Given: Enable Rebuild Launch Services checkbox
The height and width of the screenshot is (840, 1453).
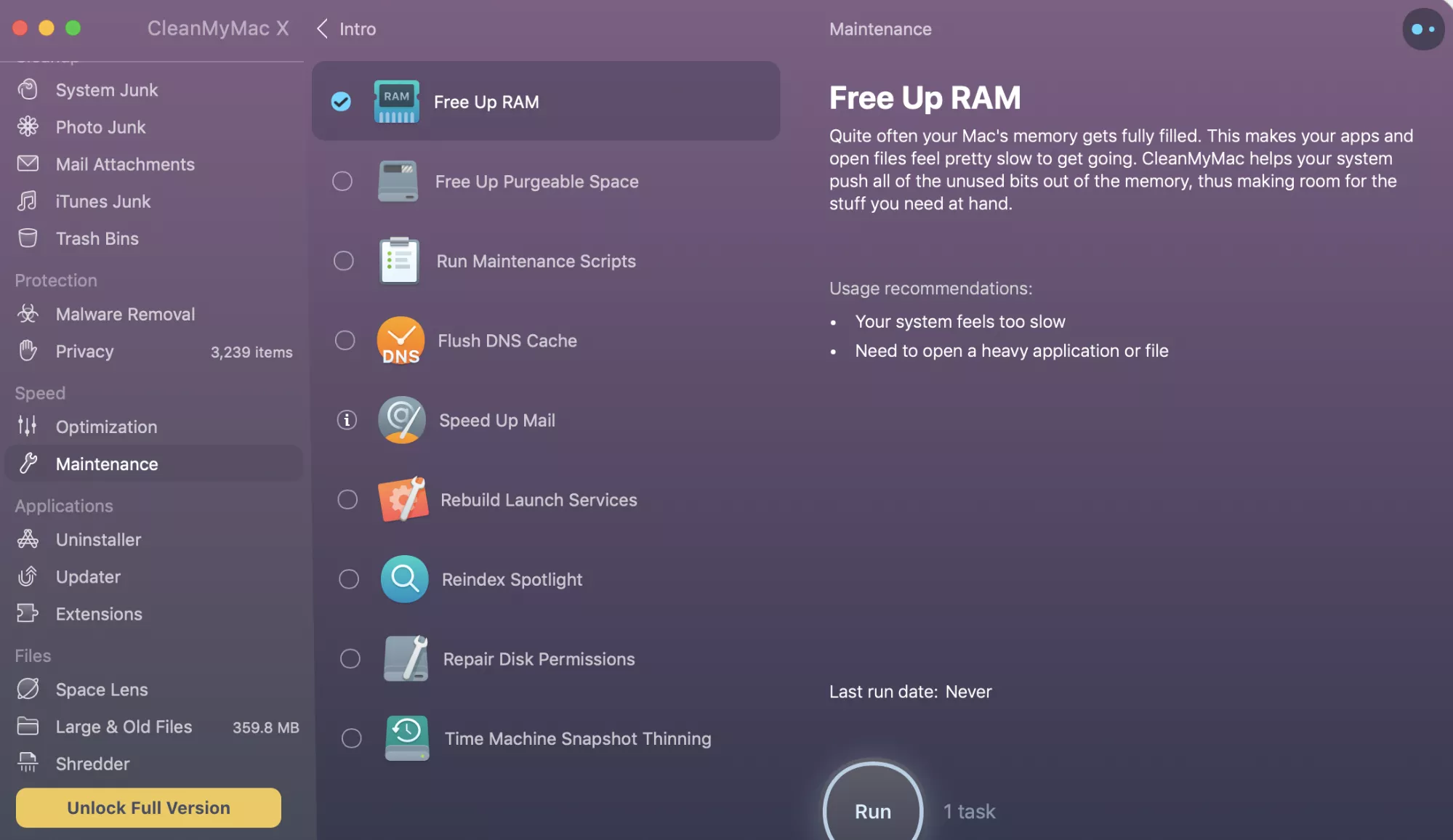Looking at the screenshot, I should (x=347, y=499).
